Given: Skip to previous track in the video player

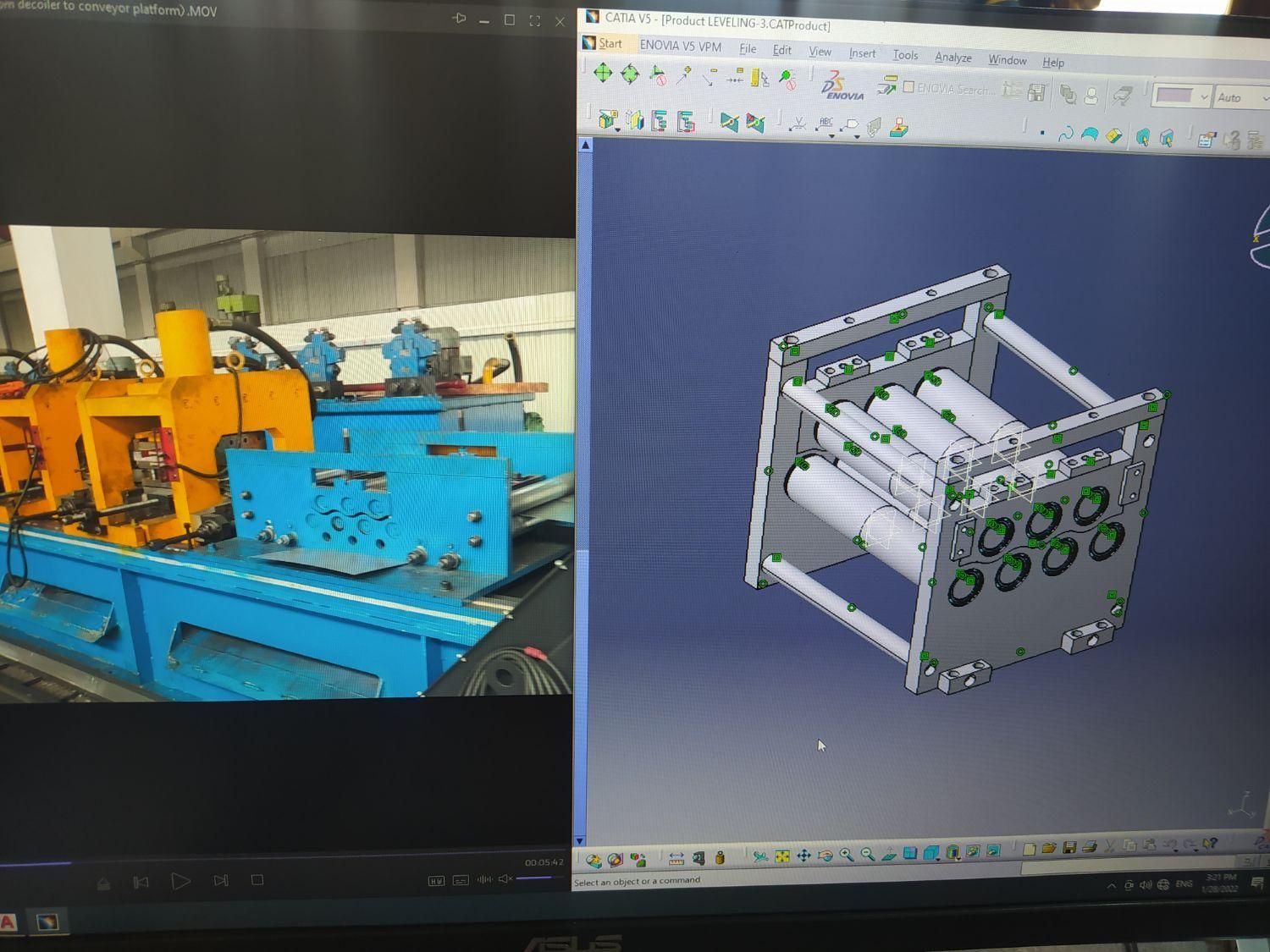Looking at the screenshot, I should [141, 882].
